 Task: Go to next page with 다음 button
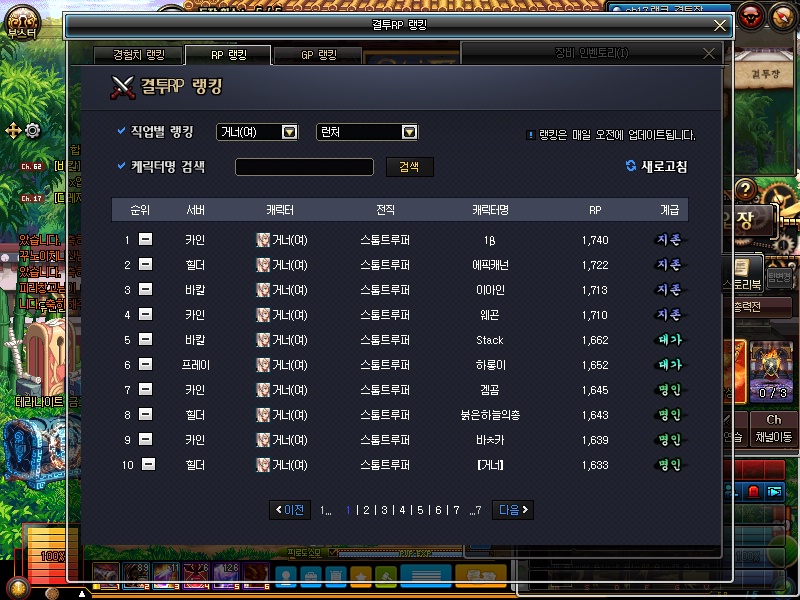(513, 510)
